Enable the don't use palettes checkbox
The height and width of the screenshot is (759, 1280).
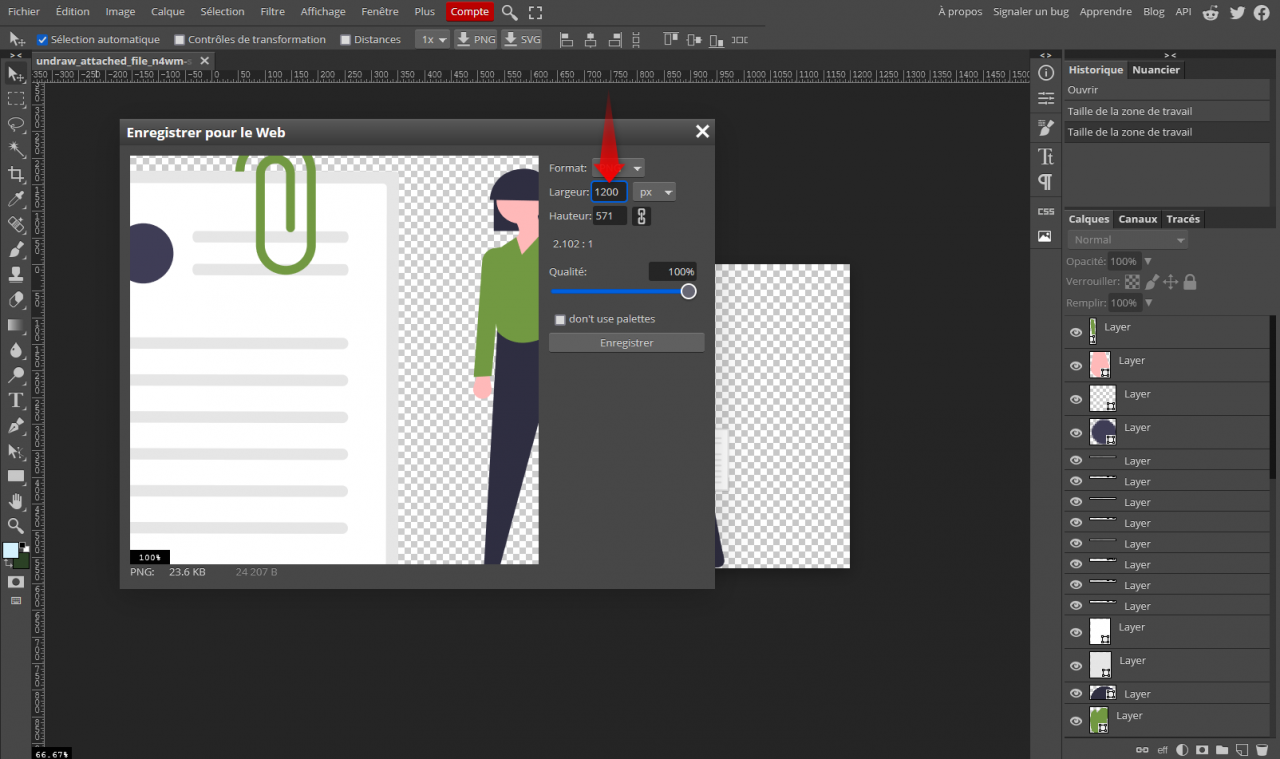pos(560,319)
